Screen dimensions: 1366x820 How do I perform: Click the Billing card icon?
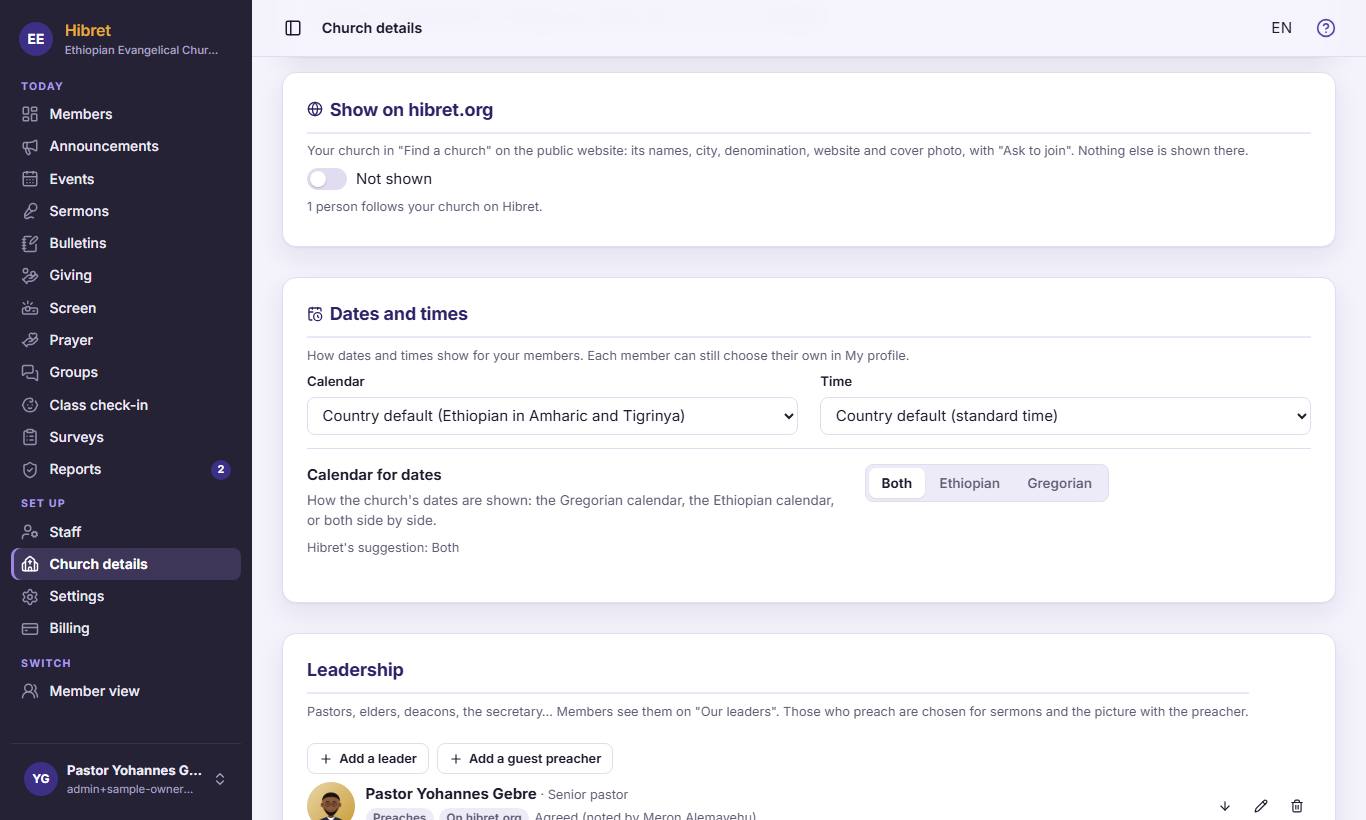point(30,628)
